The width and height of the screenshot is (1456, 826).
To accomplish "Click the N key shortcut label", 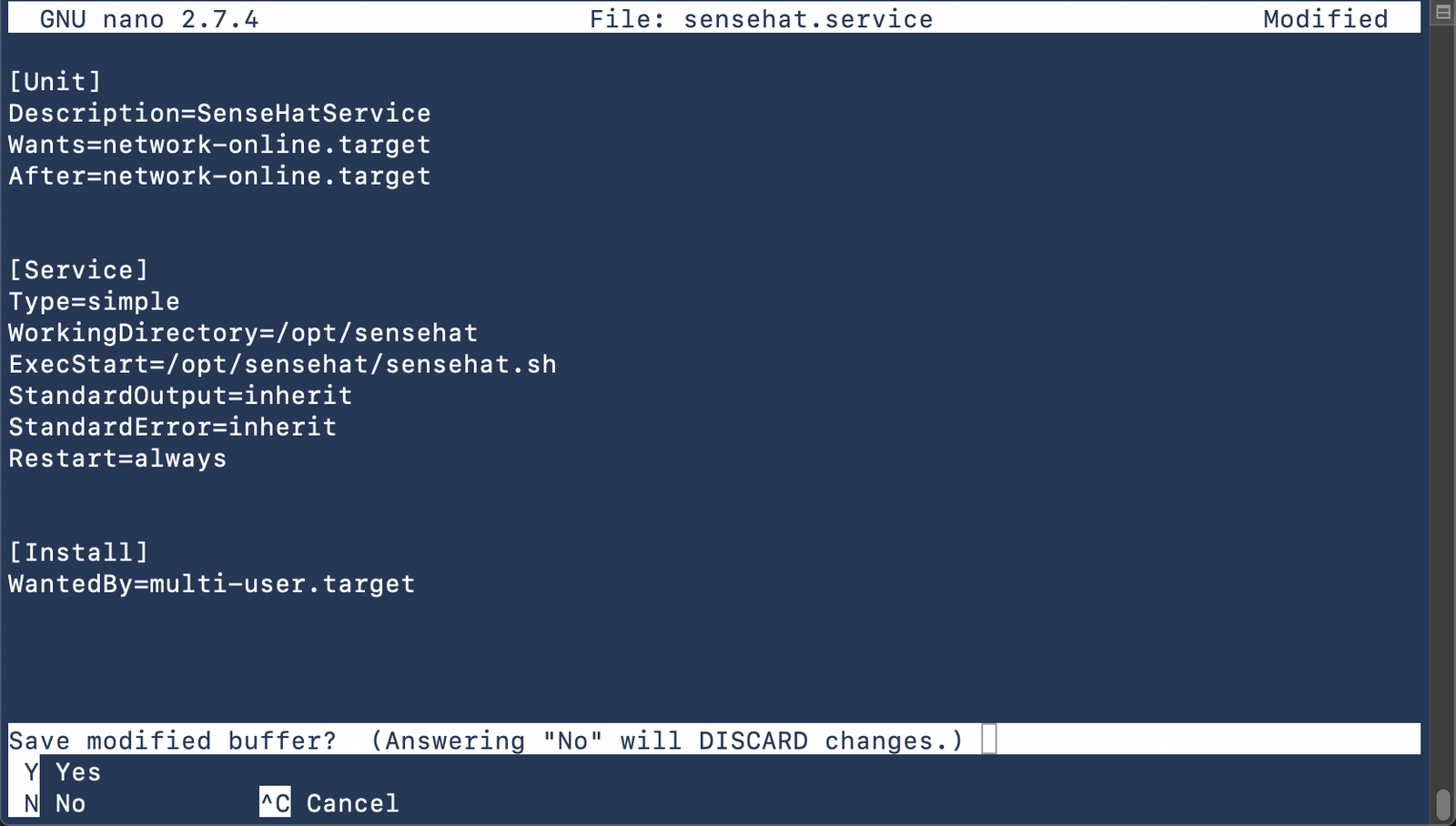I will 32,804.
